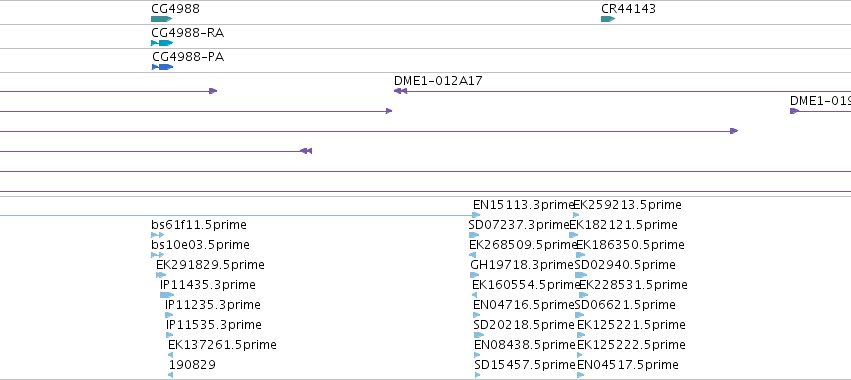Open the CG4988 gene label

point(168,9)
